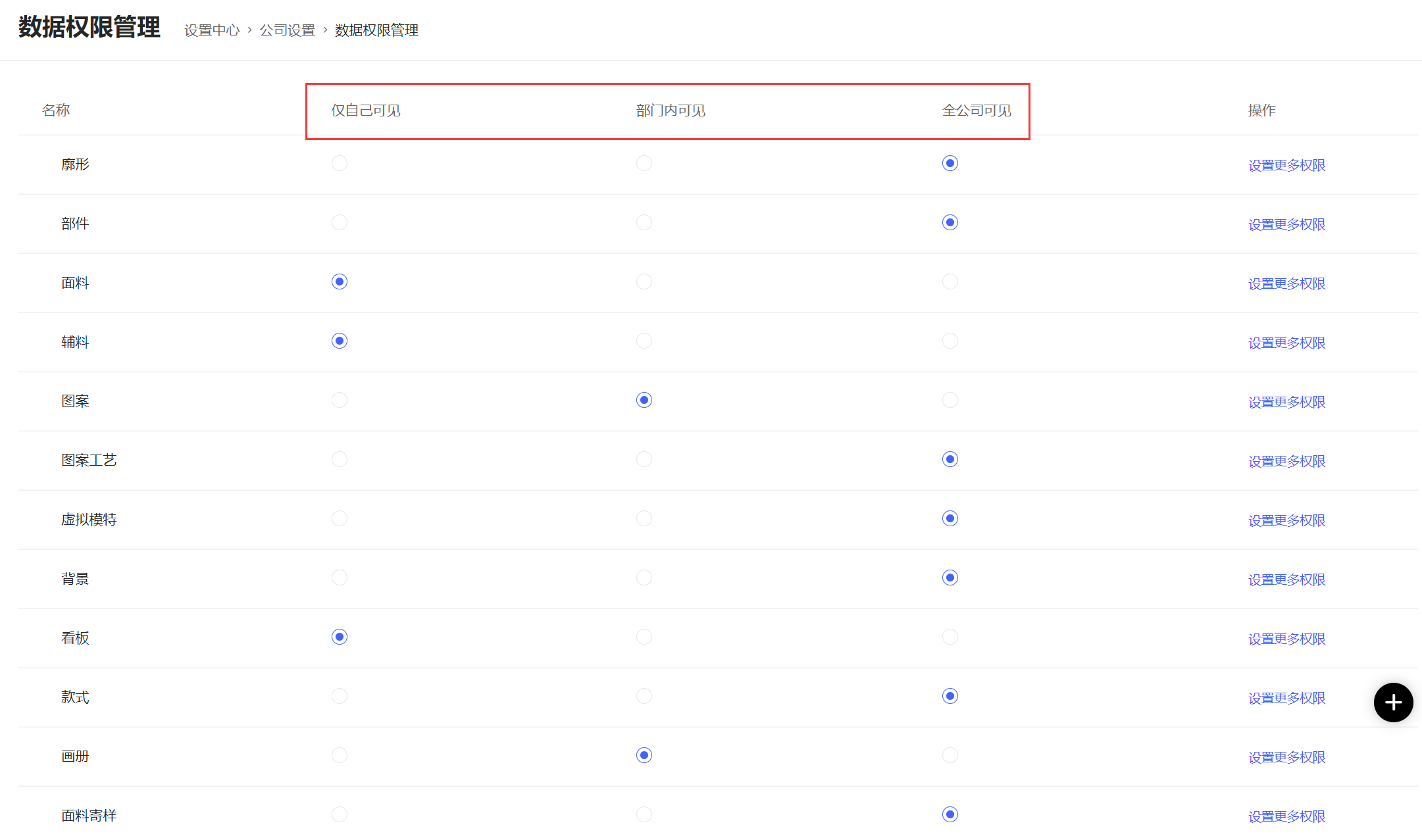Set 看板 to 全公司可见
The width and height of the screenshot is (1422, 840).
point(950,637)
